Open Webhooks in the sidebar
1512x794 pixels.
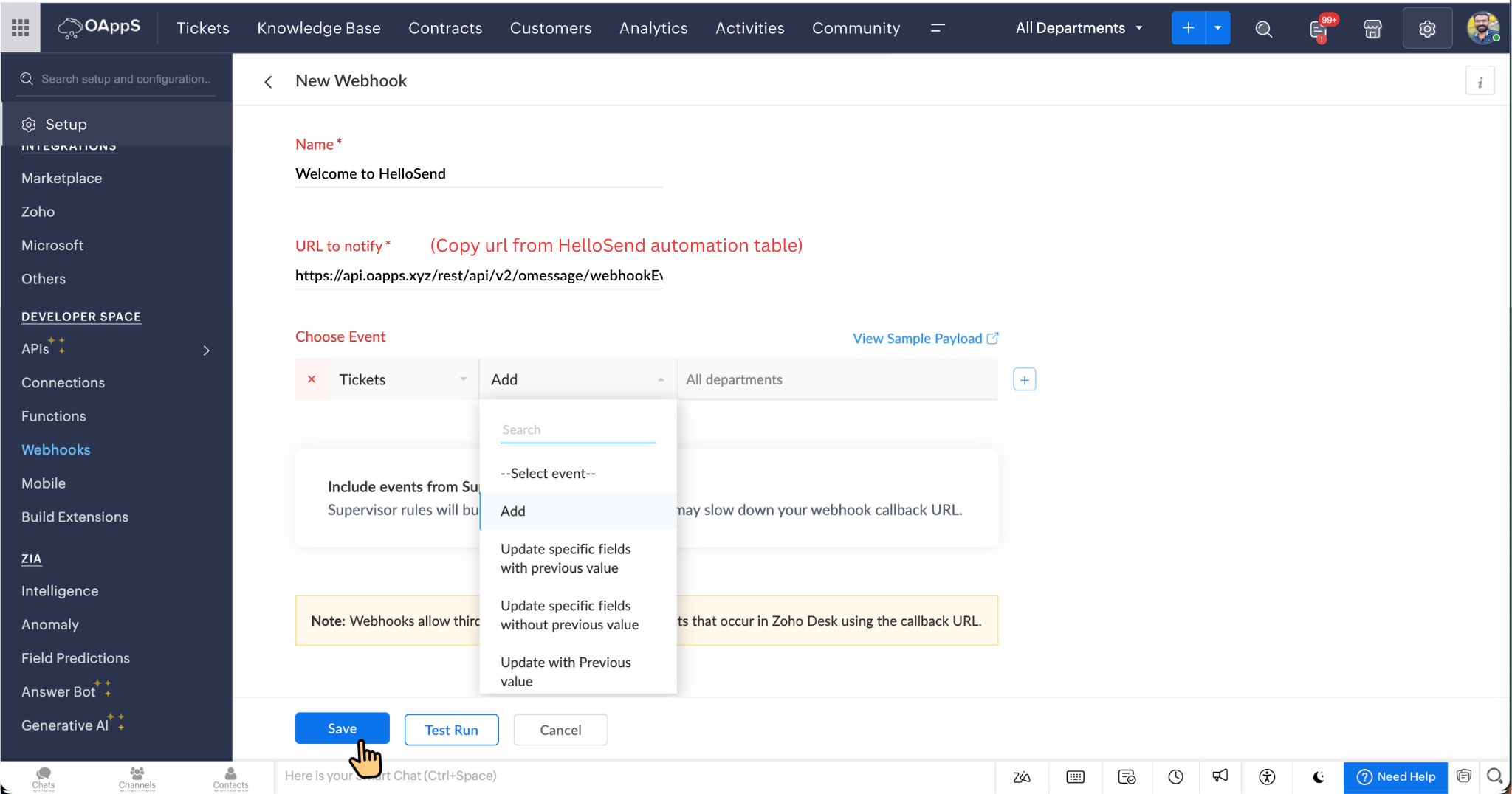pyautogui.click(x=56, y=450)
